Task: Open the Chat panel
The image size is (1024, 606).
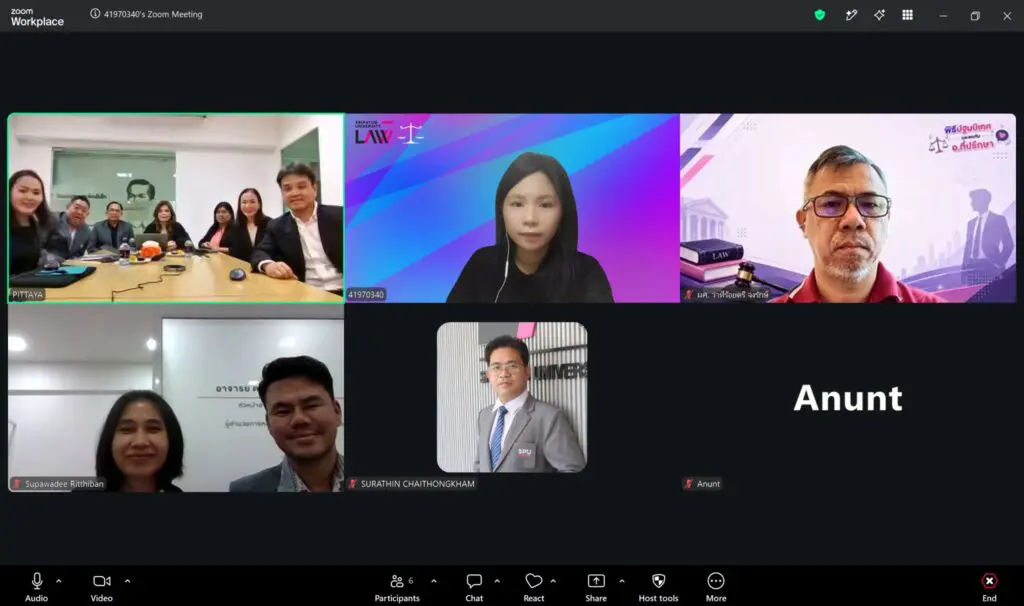Action: click(x=474, y=586)
